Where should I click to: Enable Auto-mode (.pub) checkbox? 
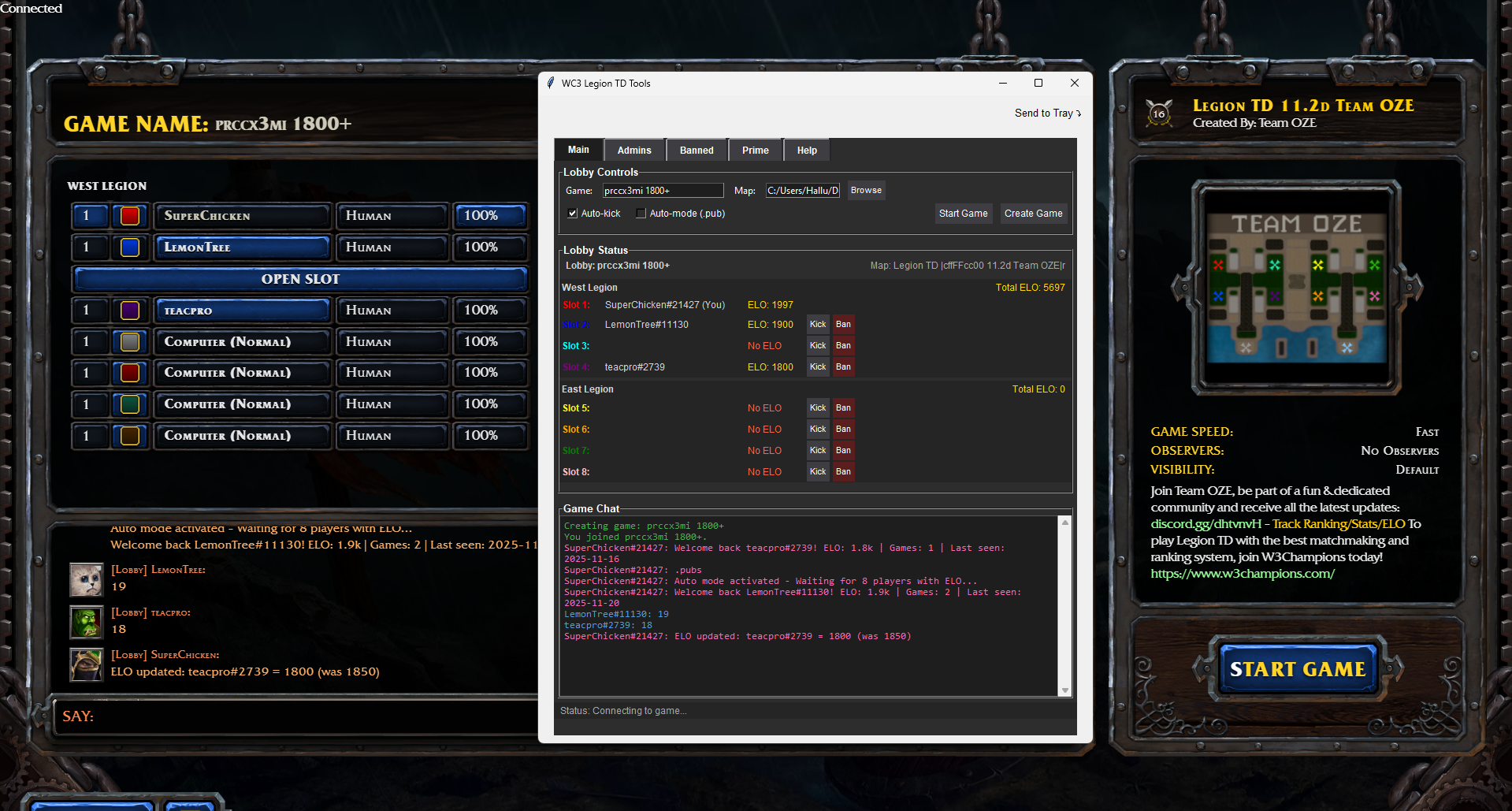click(641, 213)
